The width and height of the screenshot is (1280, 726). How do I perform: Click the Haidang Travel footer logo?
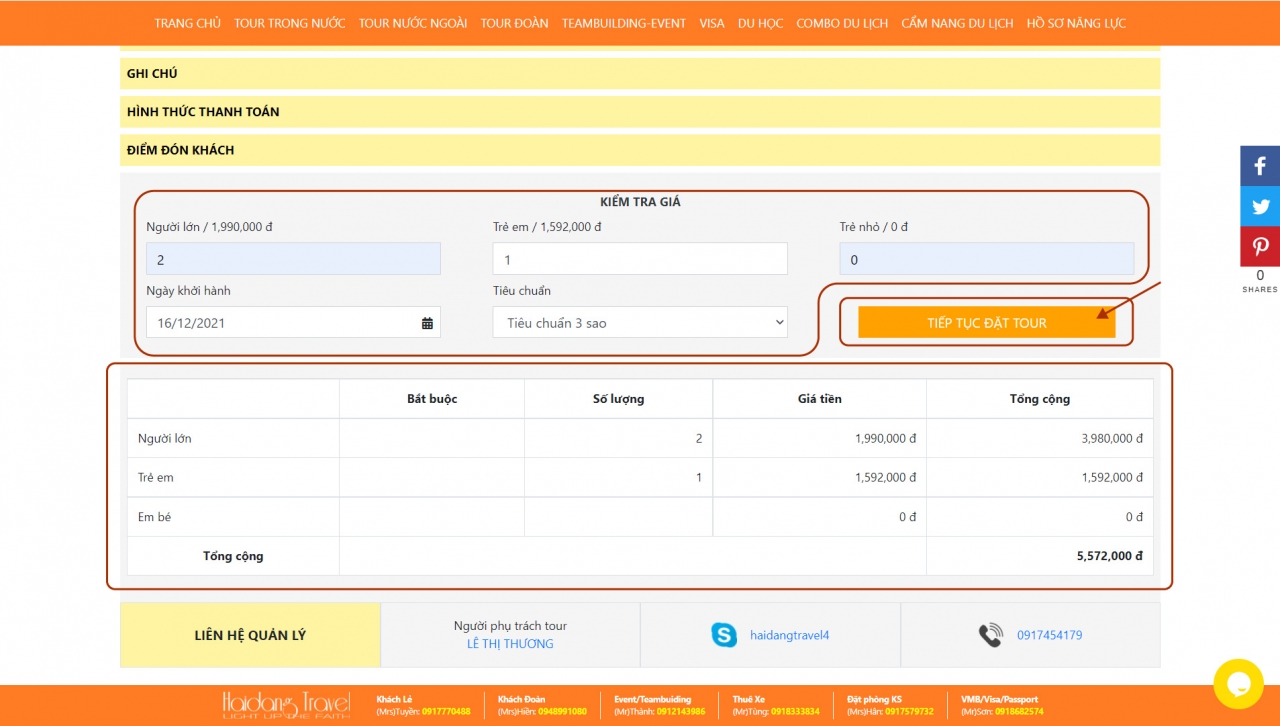(x=286, y=705)
